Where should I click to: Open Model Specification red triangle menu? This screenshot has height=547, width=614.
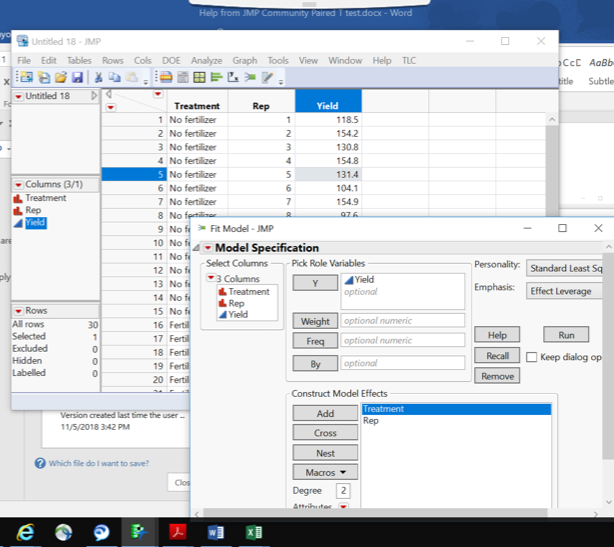[x=208, y=248]
